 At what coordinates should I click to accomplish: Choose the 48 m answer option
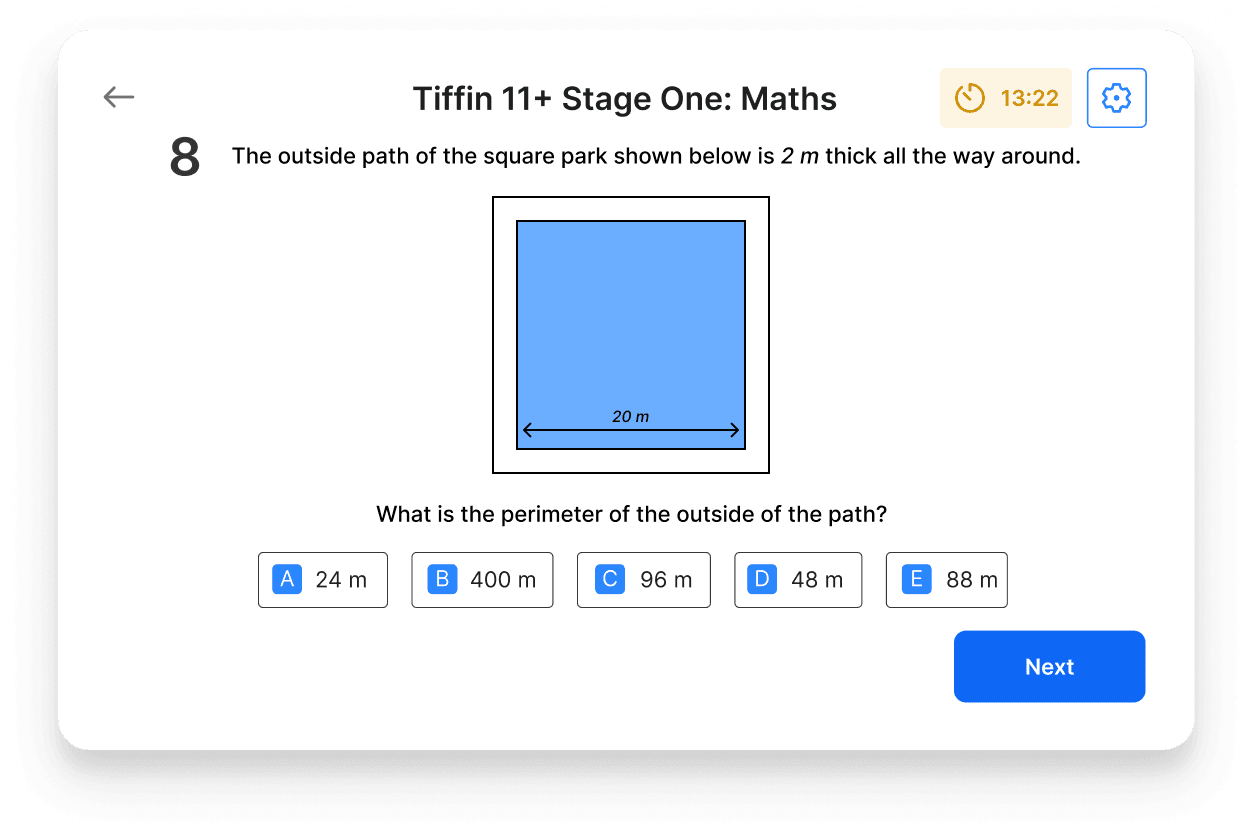798,580
